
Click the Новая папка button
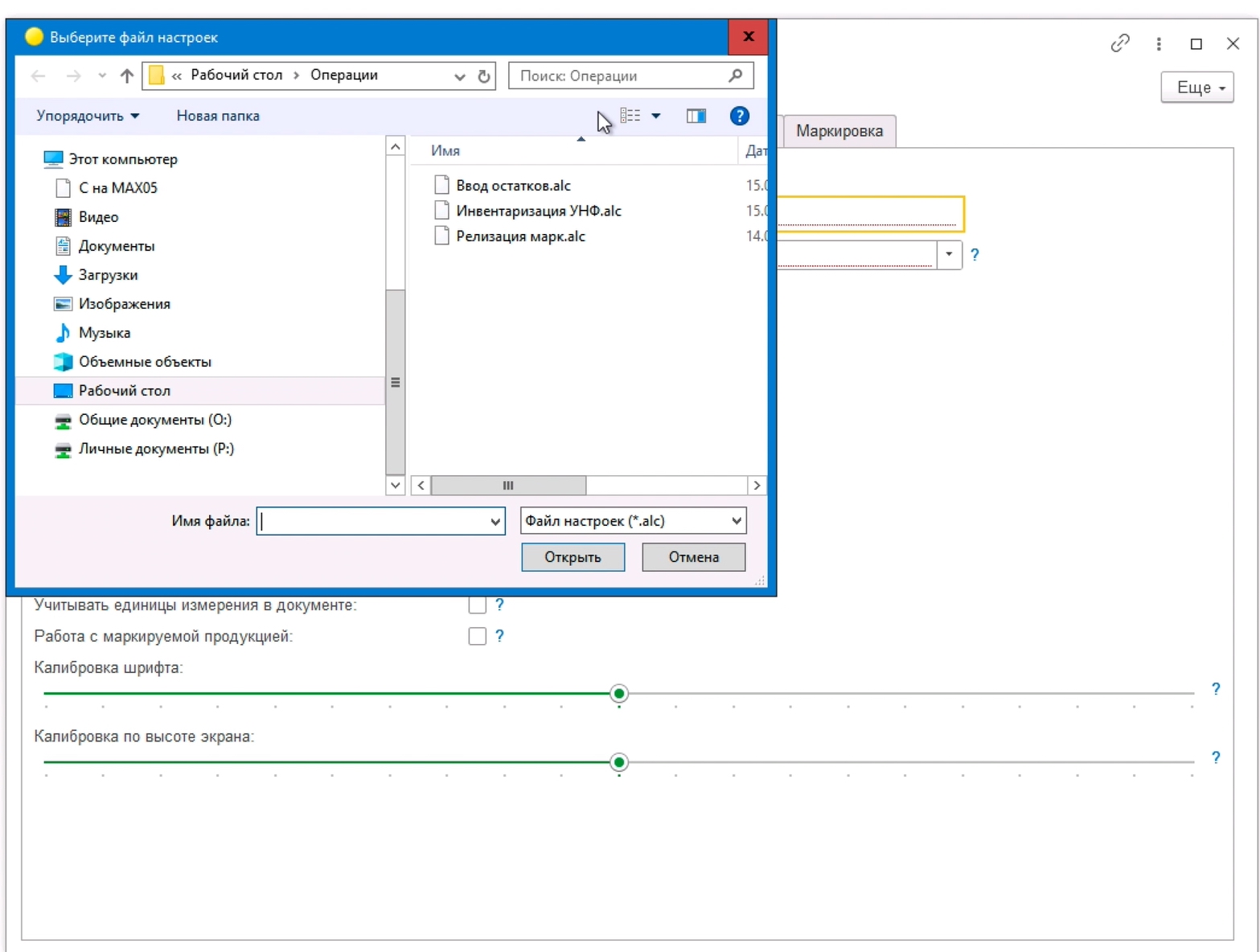click(218, 116)
